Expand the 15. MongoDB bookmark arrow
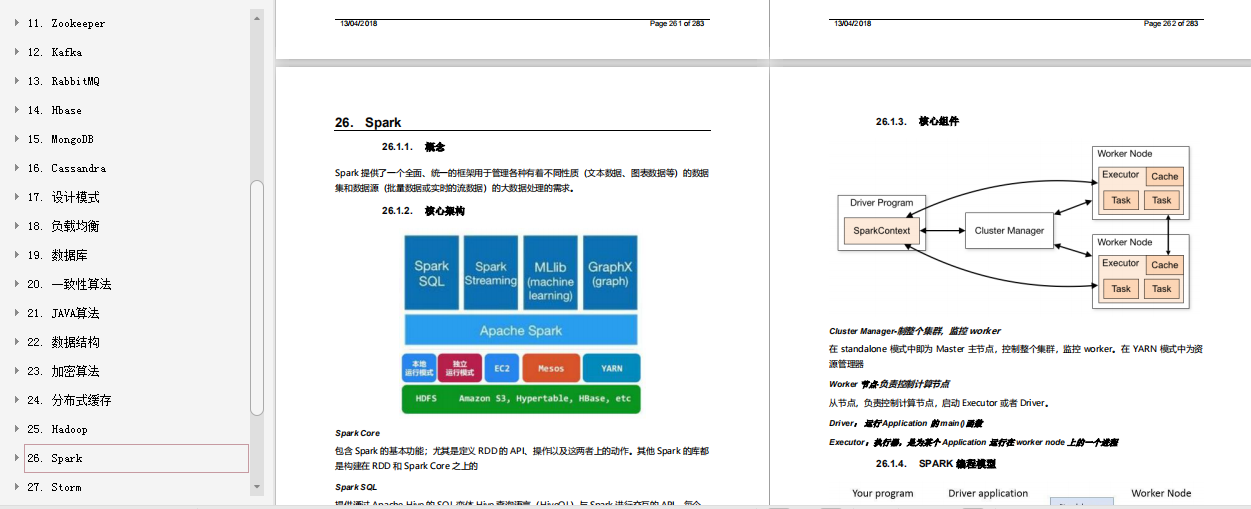The width and height of the screenshot is (1251, 509). click(17, 139)
